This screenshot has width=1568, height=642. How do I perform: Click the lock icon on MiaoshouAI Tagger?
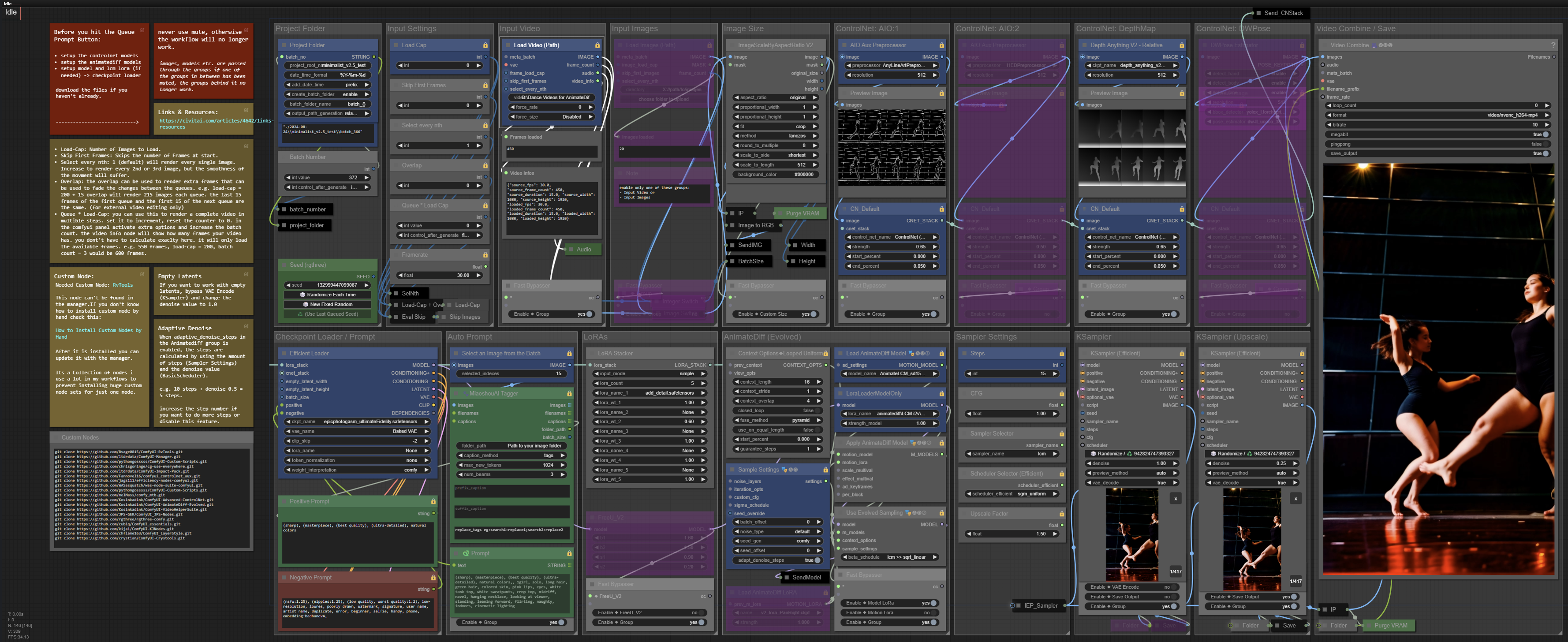pyautogui.click(x=569, y=394)
